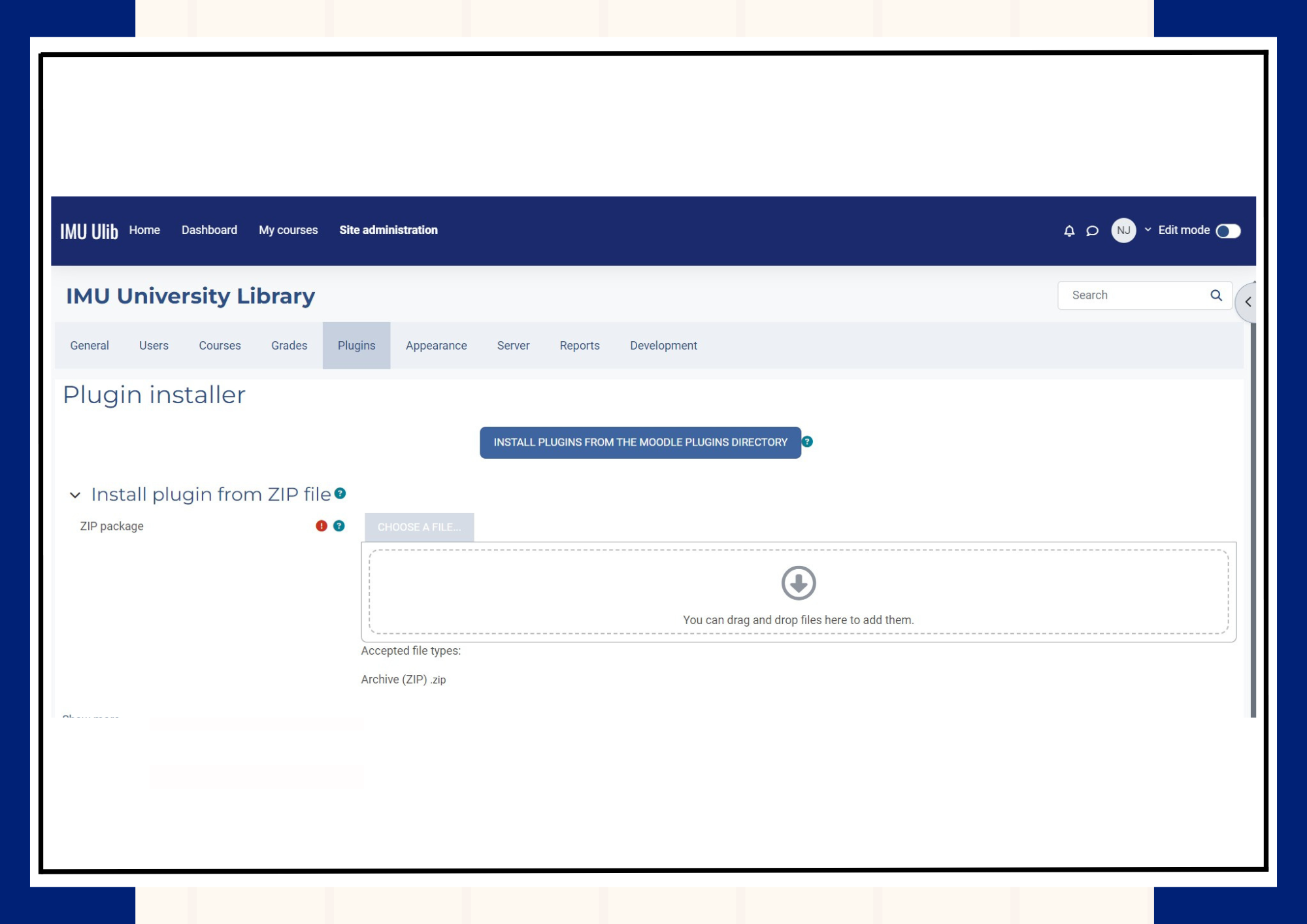Click the Site administration menu item
The width and height of the screenshot is (1307, 924).
point(388,230)
